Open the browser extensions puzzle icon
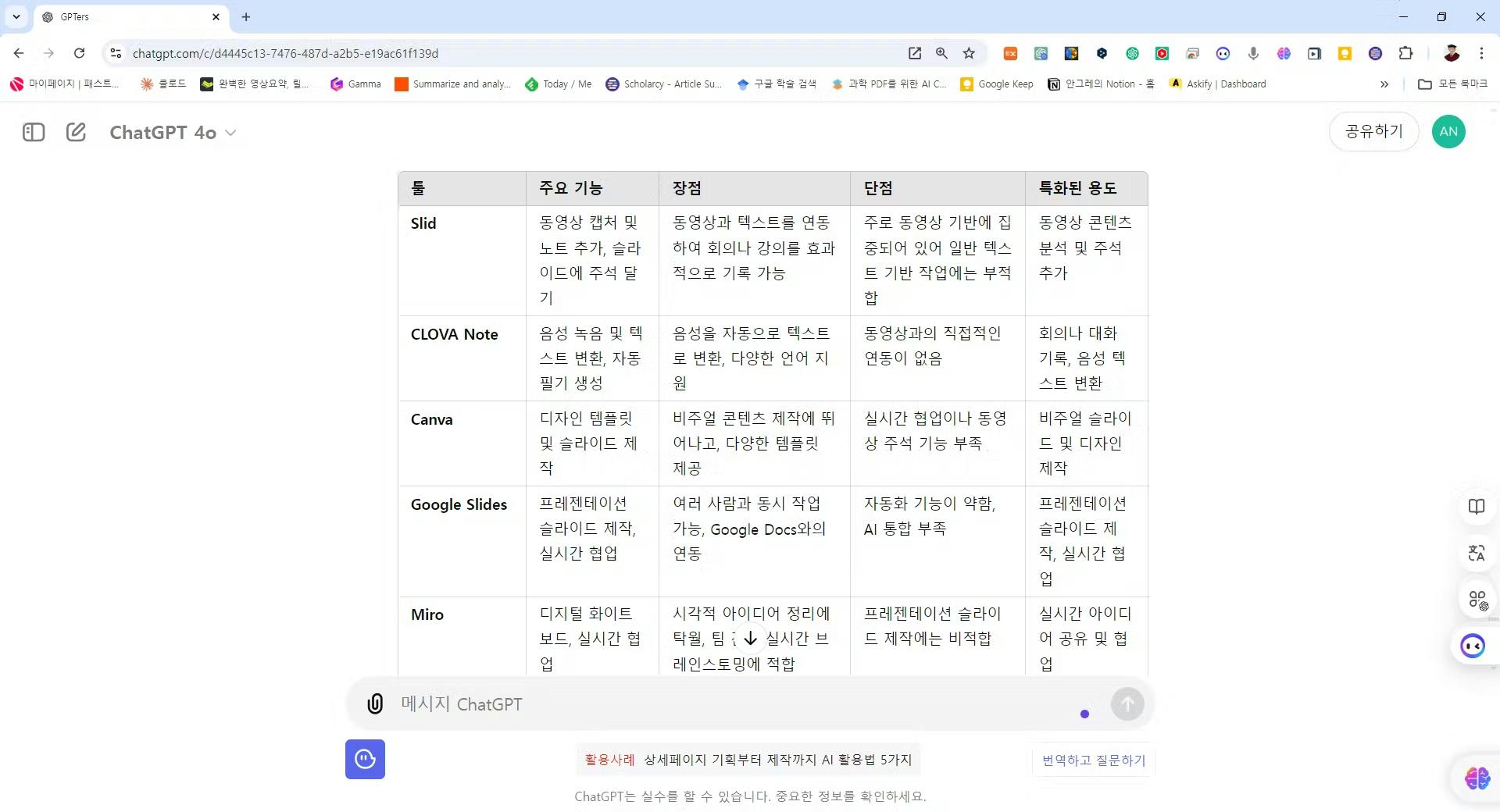1500x812 pixels. (1405, 53)
